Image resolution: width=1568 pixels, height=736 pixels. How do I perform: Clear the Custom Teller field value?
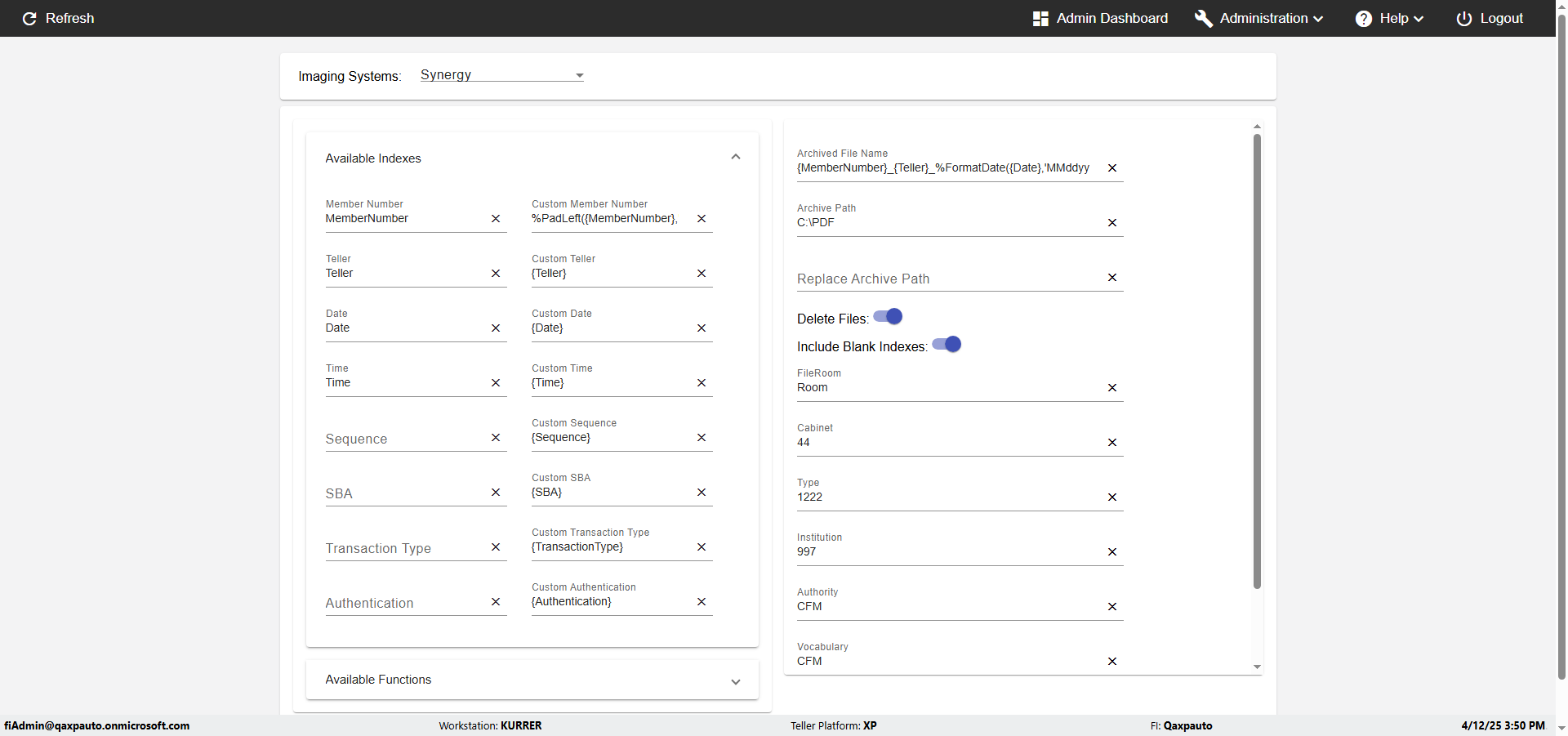(702, 274)
